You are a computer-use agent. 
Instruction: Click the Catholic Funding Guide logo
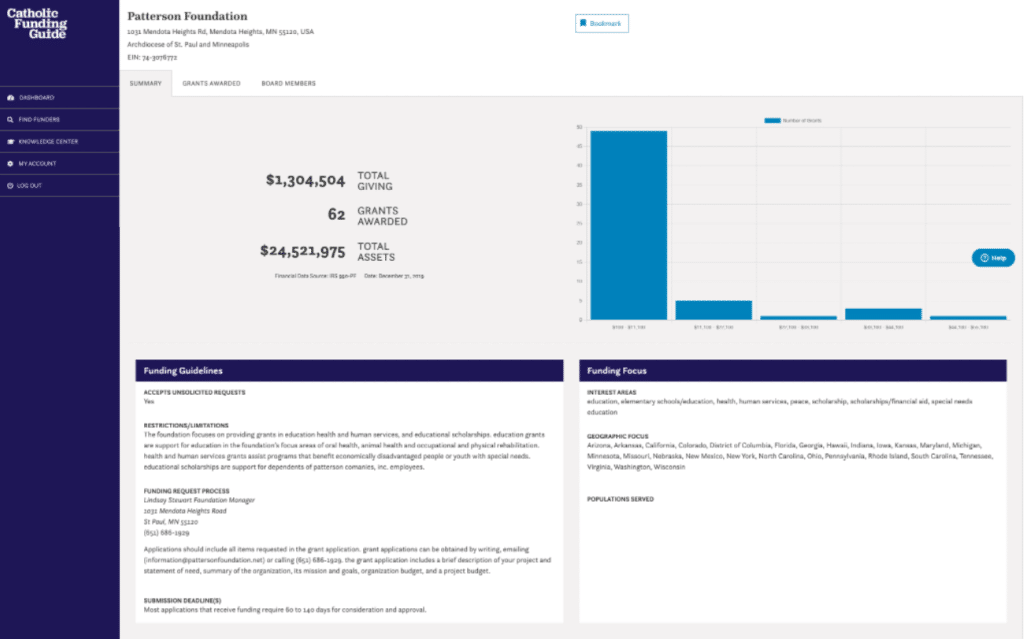pos(37,24)
